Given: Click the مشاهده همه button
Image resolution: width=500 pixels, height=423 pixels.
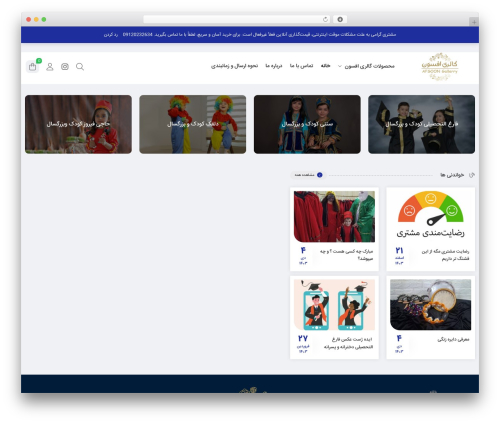Looking at the screenshot, I should coord(308,175).
